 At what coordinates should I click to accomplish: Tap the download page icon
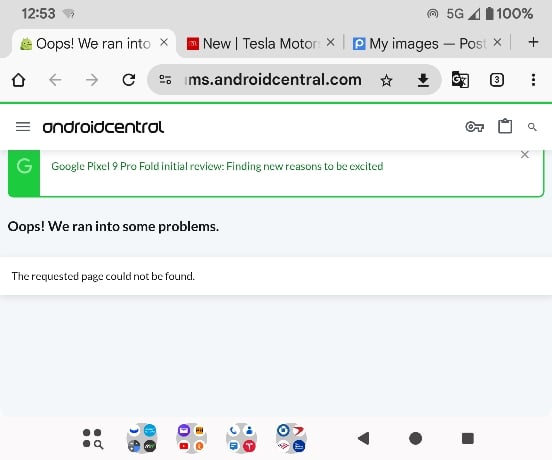[x=423, y=81]
